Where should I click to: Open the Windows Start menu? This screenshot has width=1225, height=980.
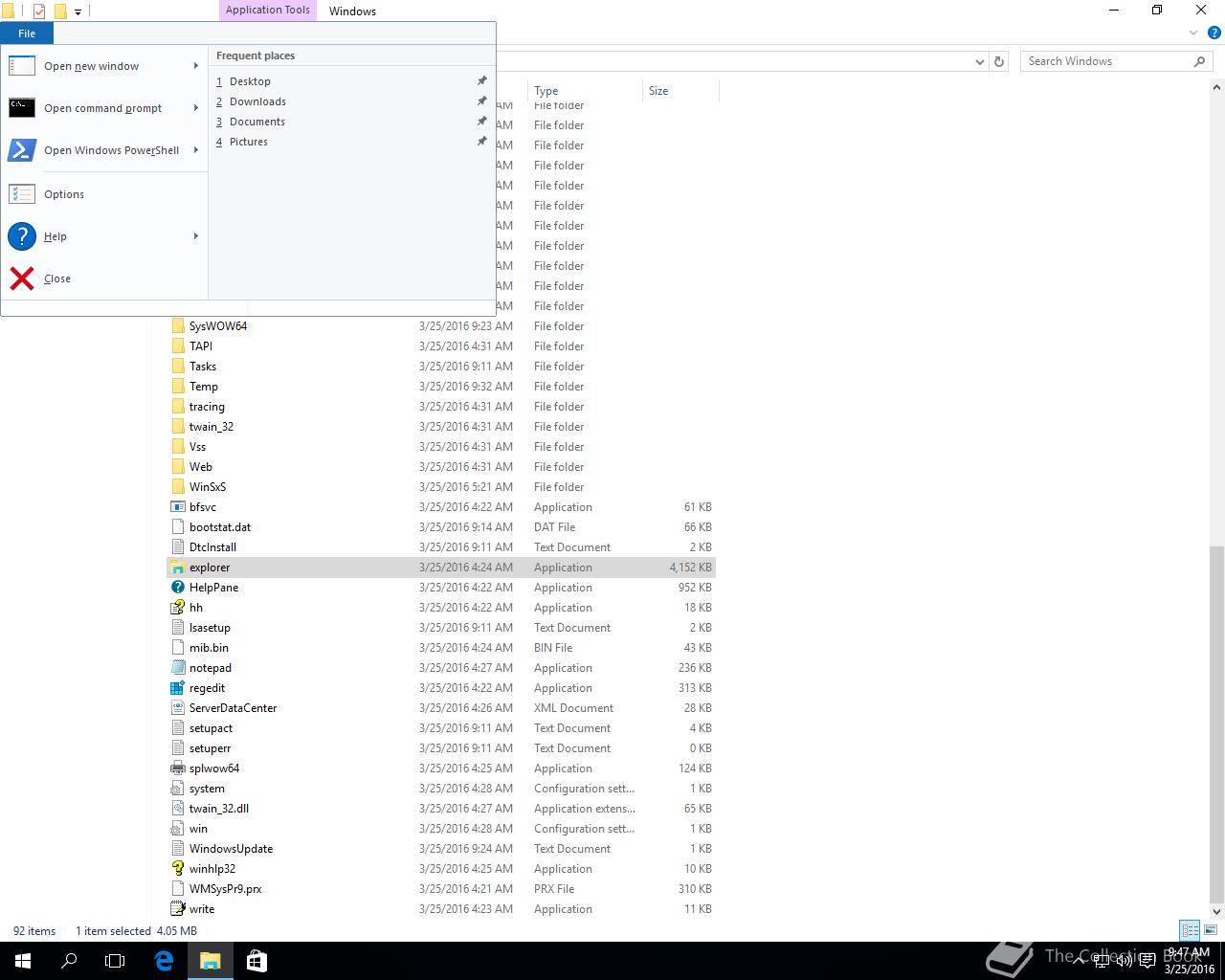23,961
